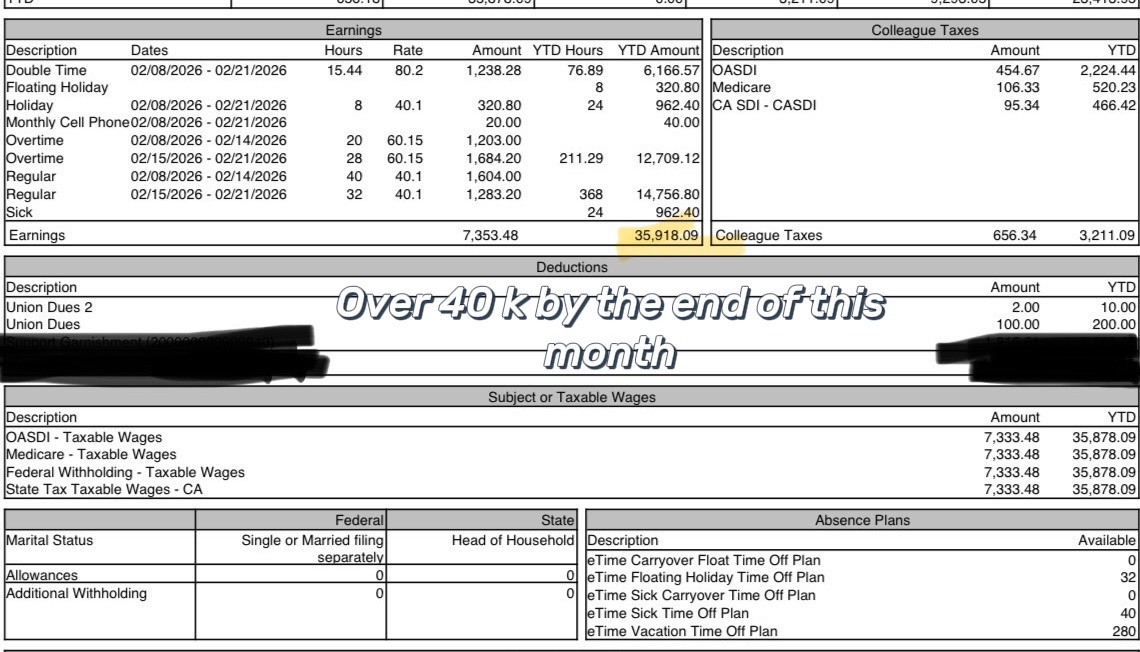Select the Union Dues 2 row label
This screenshot has height=652, width=1140.
coord(49,307)
